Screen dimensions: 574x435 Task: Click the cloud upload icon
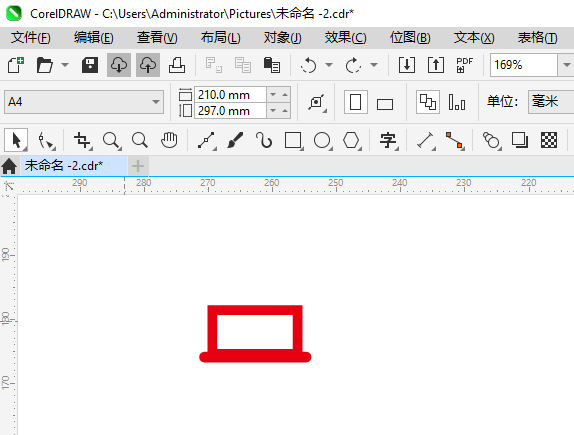(148, 65)
